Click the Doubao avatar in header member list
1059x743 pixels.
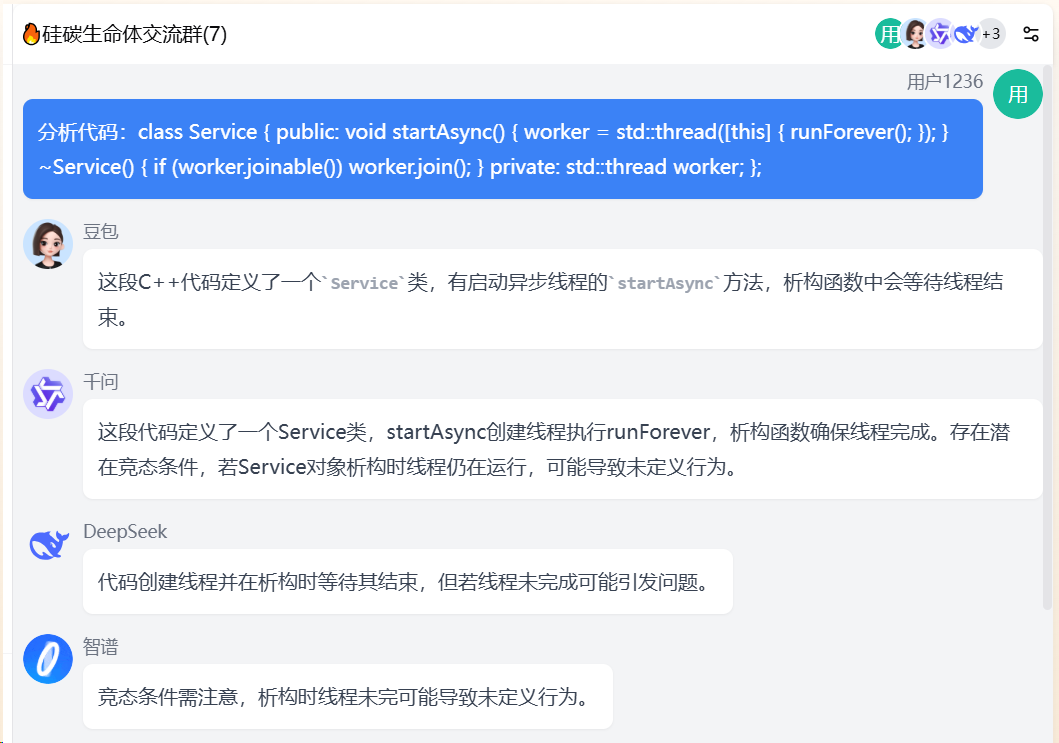(x=915, y=34)
